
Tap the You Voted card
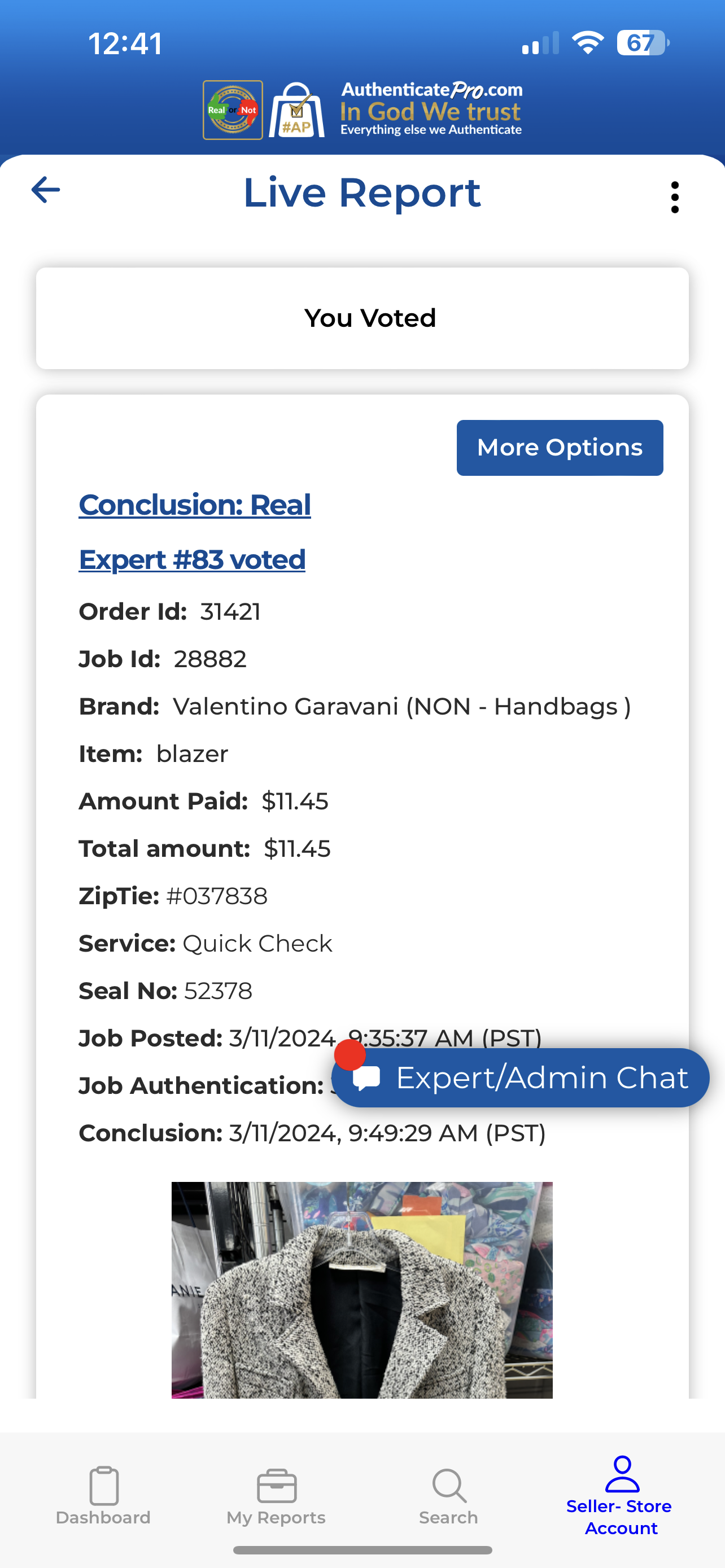362,318
